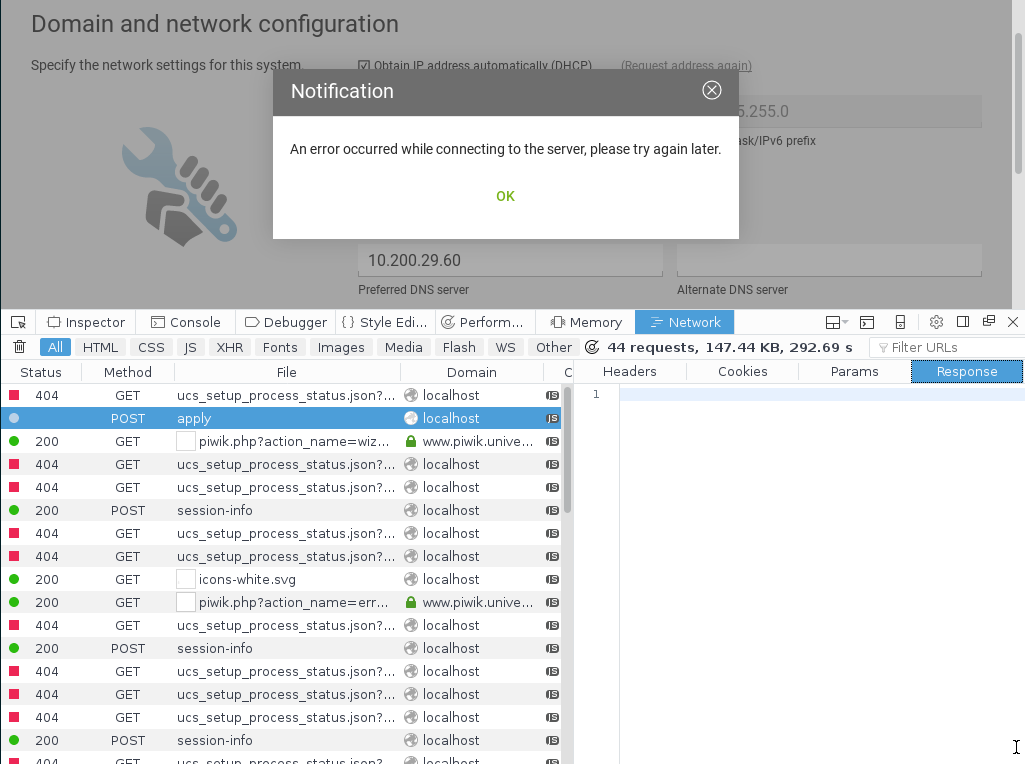
Task: Dock developer tools to side
Action: 963,322
